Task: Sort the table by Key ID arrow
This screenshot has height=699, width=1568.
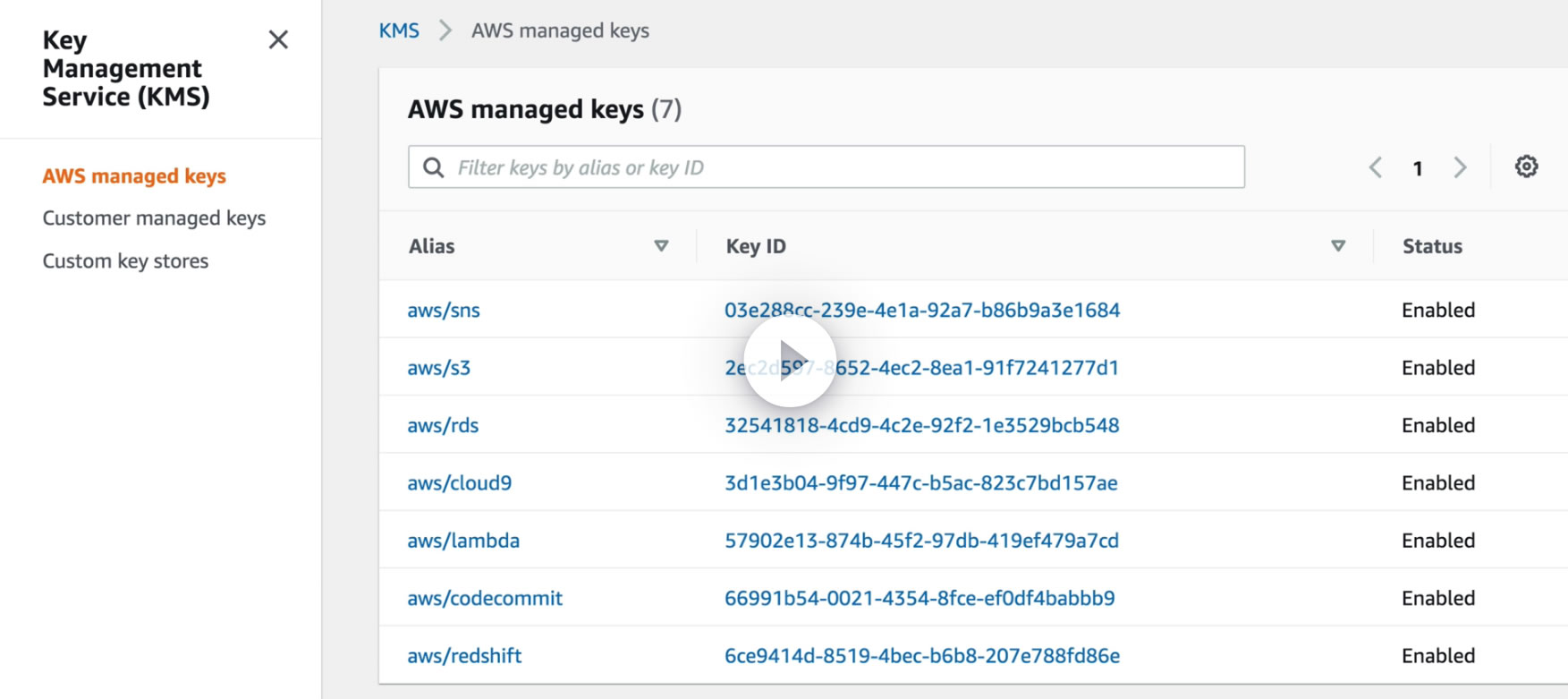Action: click(x=1338, y=246)
